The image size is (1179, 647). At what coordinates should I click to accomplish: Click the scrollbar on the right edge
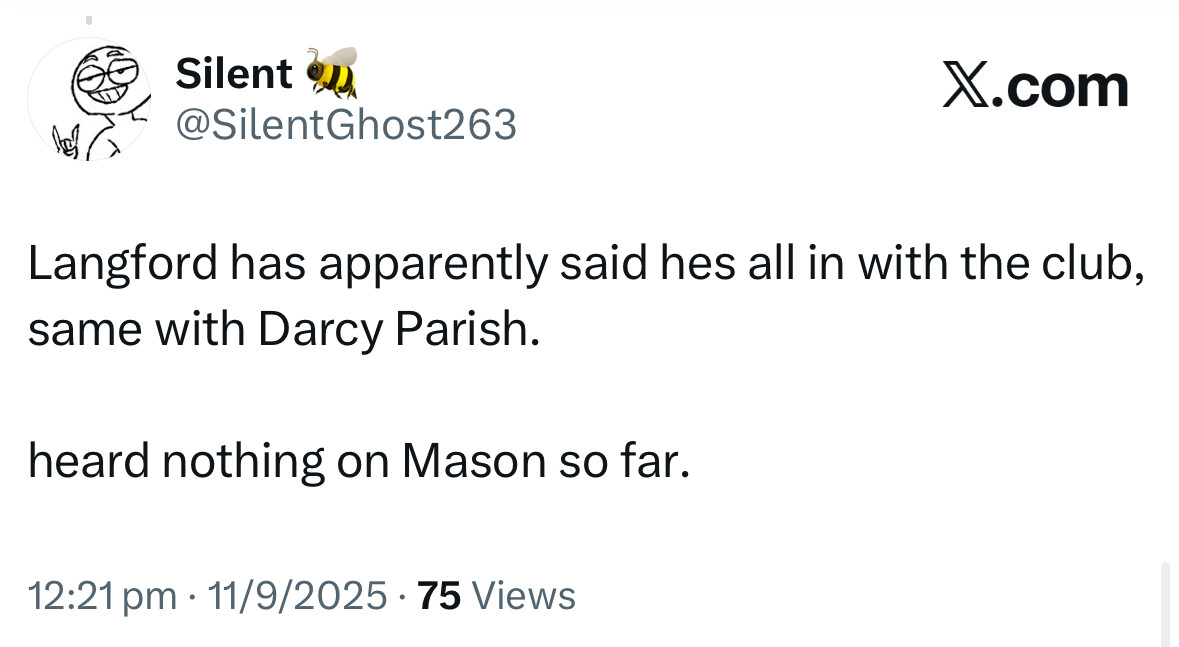point(1164,604)
